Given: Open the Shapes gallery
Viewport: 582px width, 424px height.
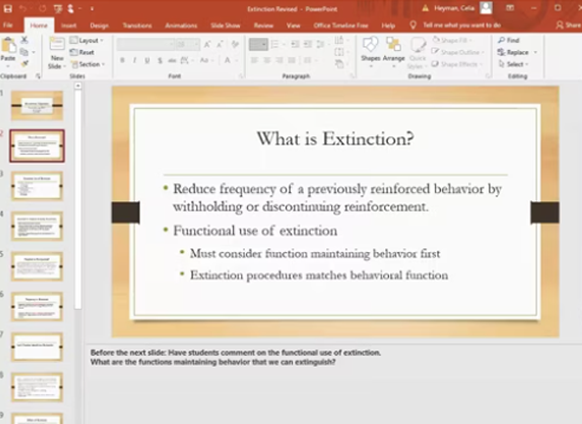Looking at the screenshot, I should pyautogui.click(x=370, y=52).
